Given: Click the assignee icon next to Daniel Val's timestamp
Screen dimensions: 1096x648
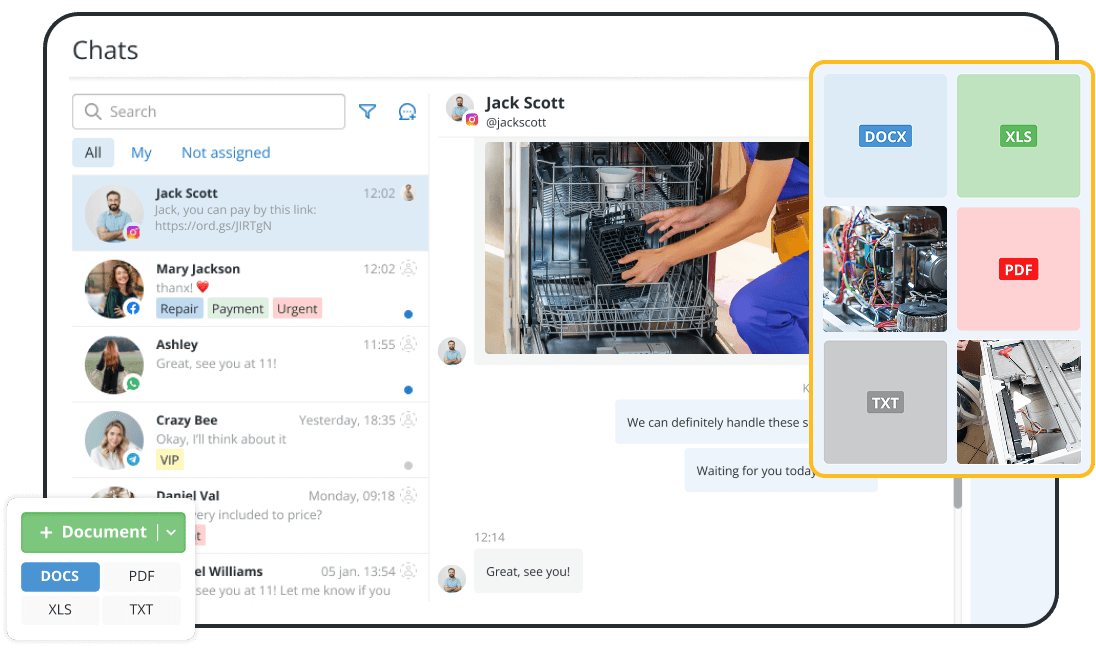Looking at the screenshot, I should [408, 495].
